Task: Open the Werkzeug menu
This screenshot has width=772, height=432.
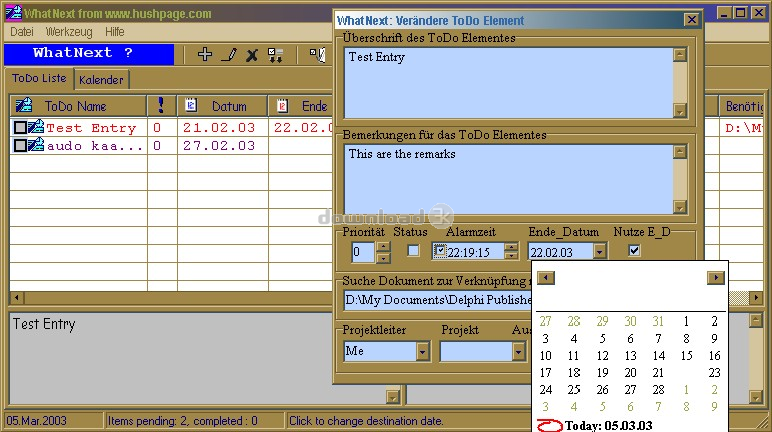Action: coord(68,32)
